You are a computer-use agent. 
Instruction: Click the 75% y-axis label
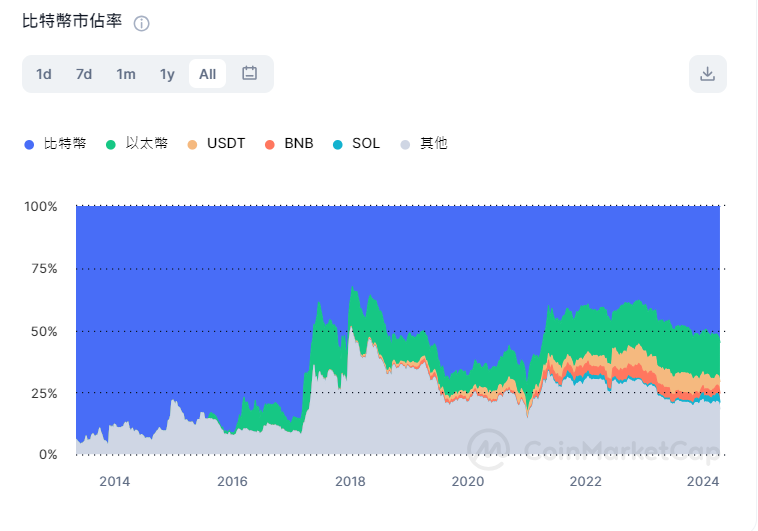pyautogui.click(x=44, y=269)
